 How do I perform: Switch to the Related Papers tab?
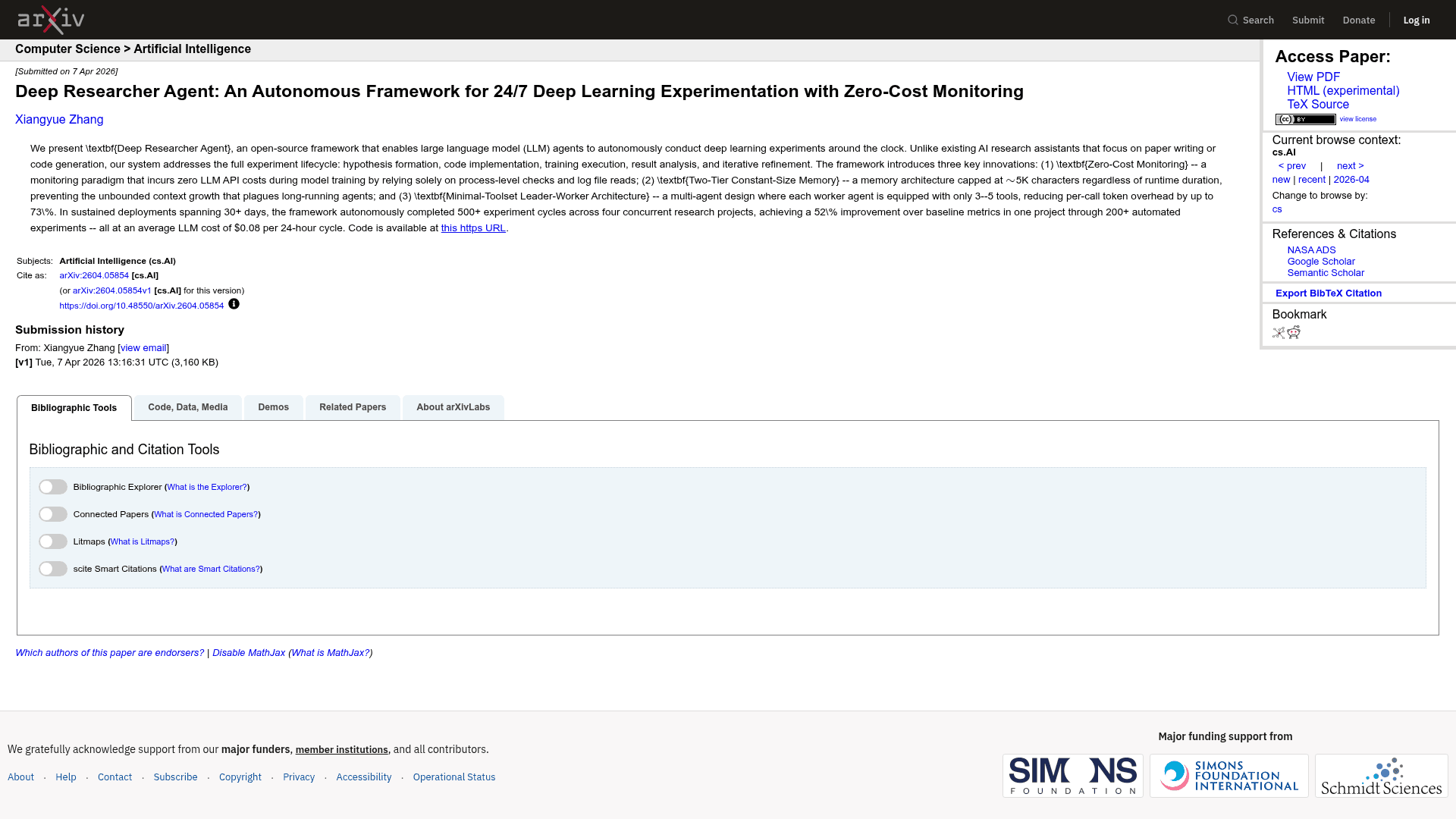(353, 407)
